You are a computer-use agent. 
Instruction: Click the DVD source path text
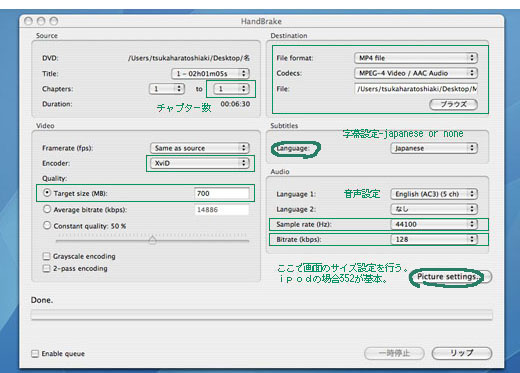point(189,58)
